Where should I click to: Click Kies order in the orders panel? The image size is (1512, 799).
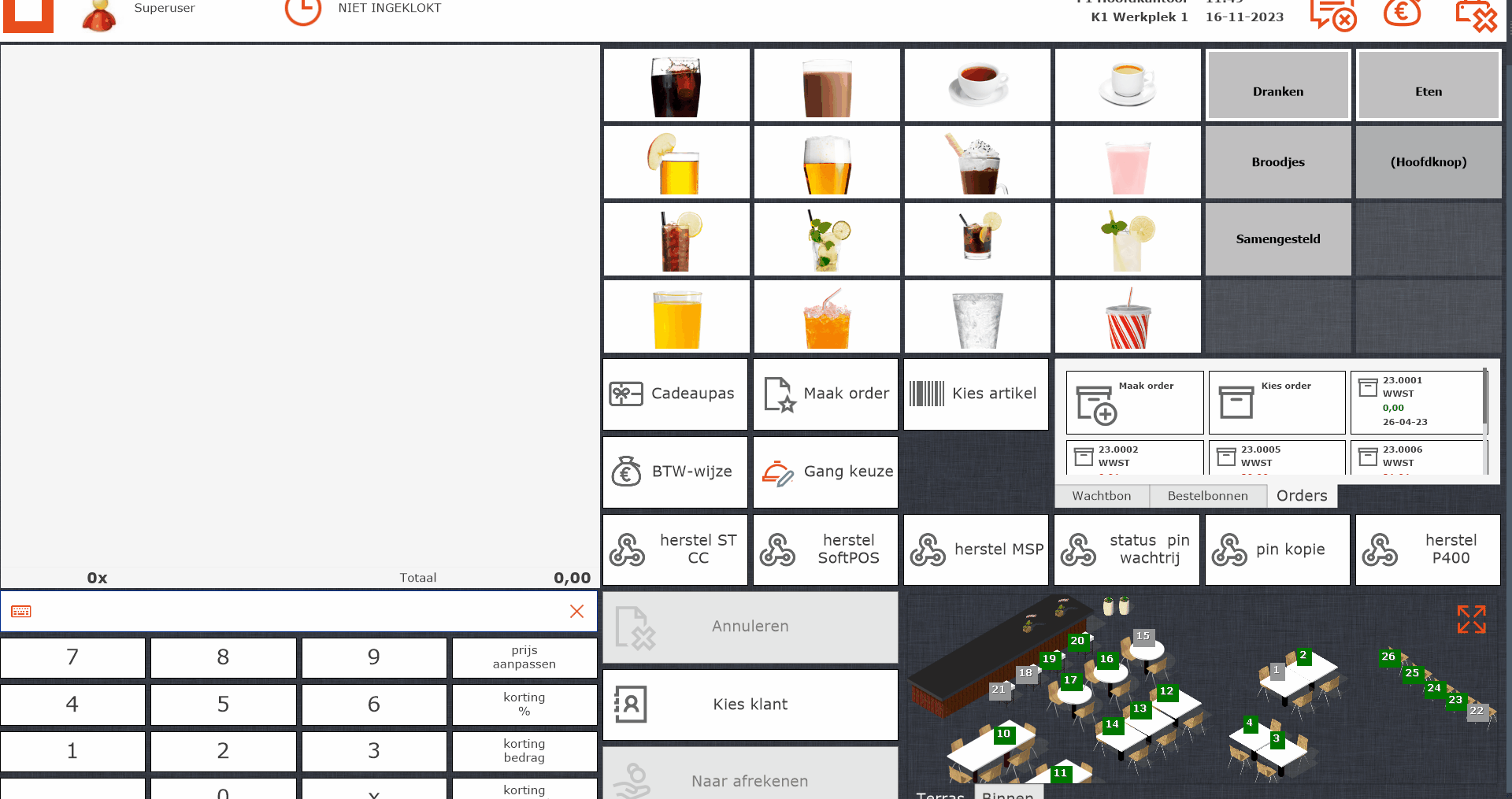(1277, 402)
